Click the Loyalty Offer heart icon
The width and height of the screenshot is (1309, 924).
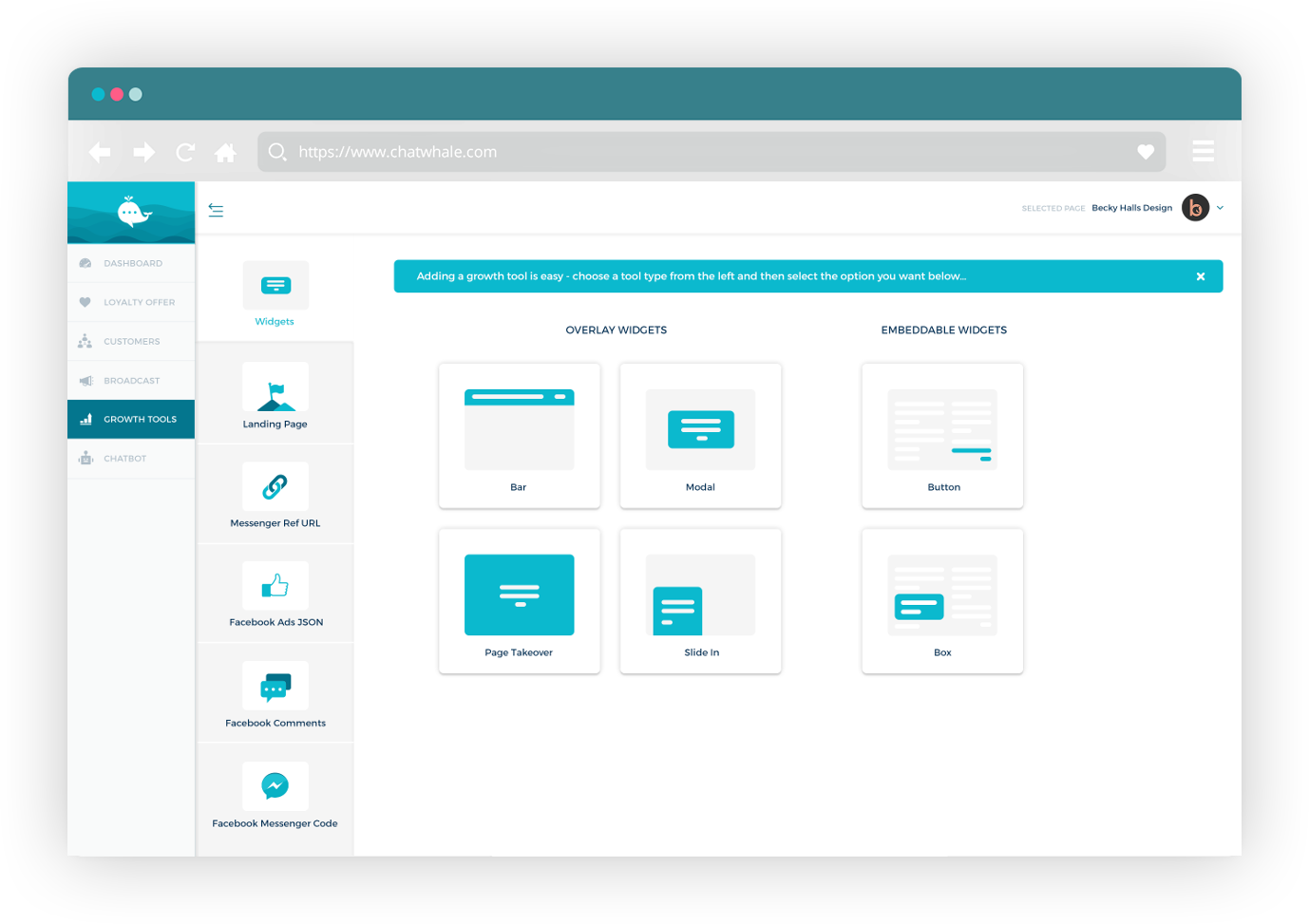85,302
